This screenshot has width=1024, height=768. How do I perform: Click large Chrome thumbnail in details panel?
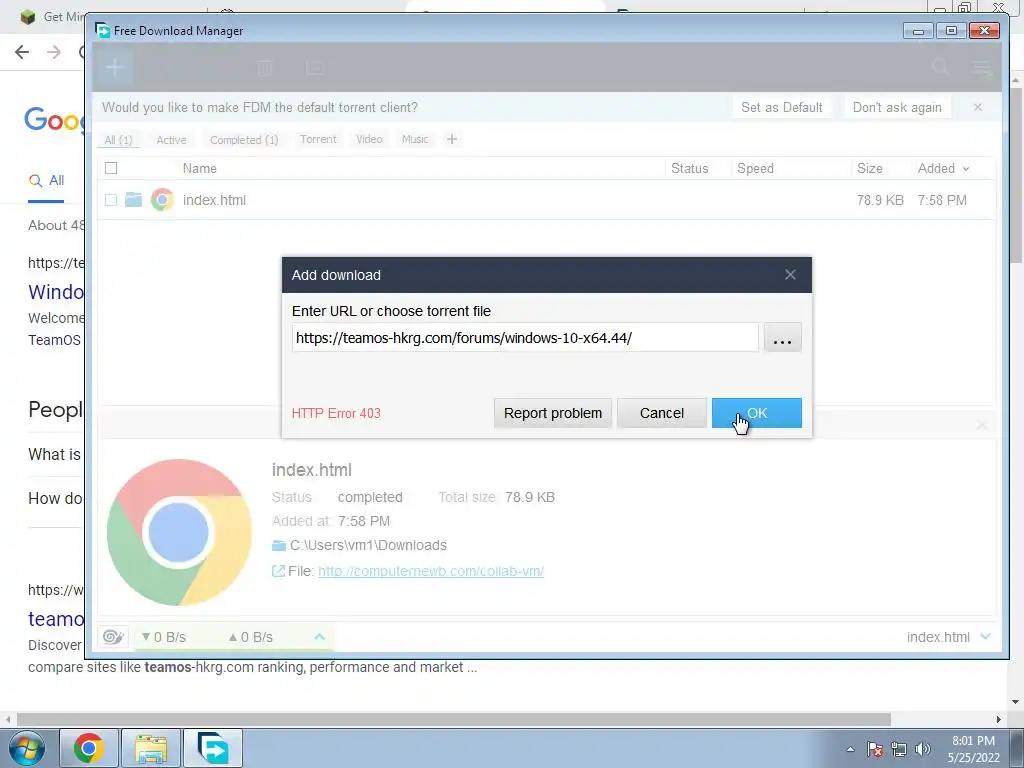pyautogui.click(x=179, y=532)
